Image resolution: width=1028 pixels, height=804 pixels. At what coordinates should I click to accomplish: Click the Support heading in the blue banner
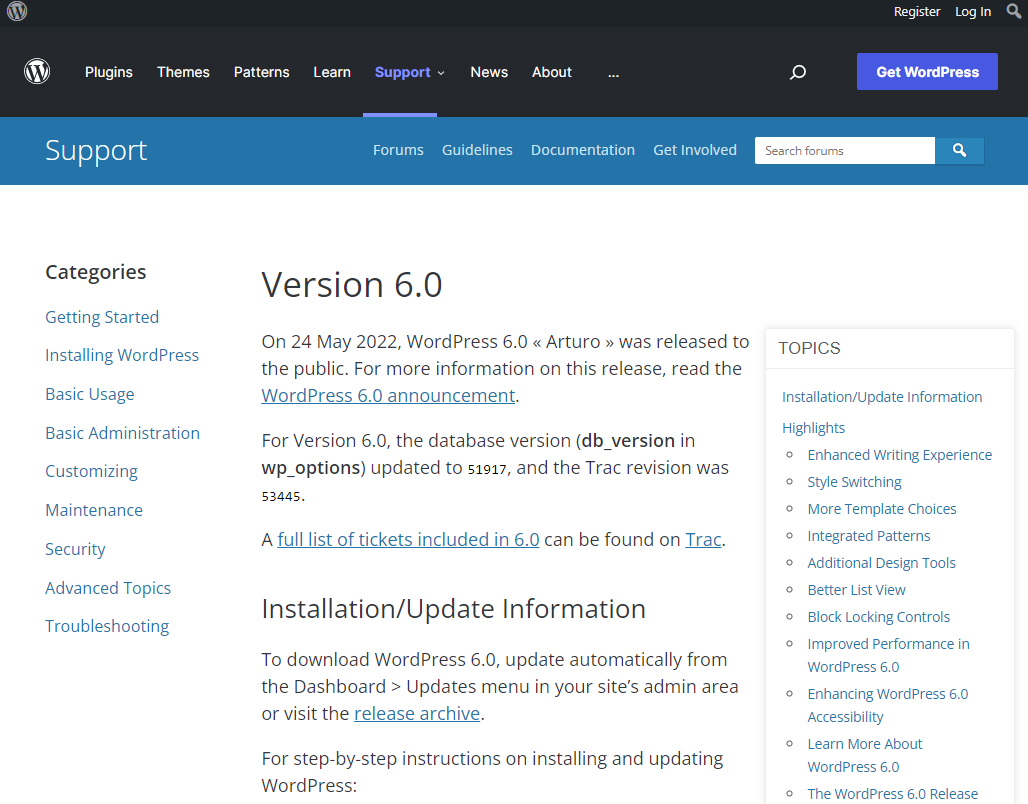[96, 151]
